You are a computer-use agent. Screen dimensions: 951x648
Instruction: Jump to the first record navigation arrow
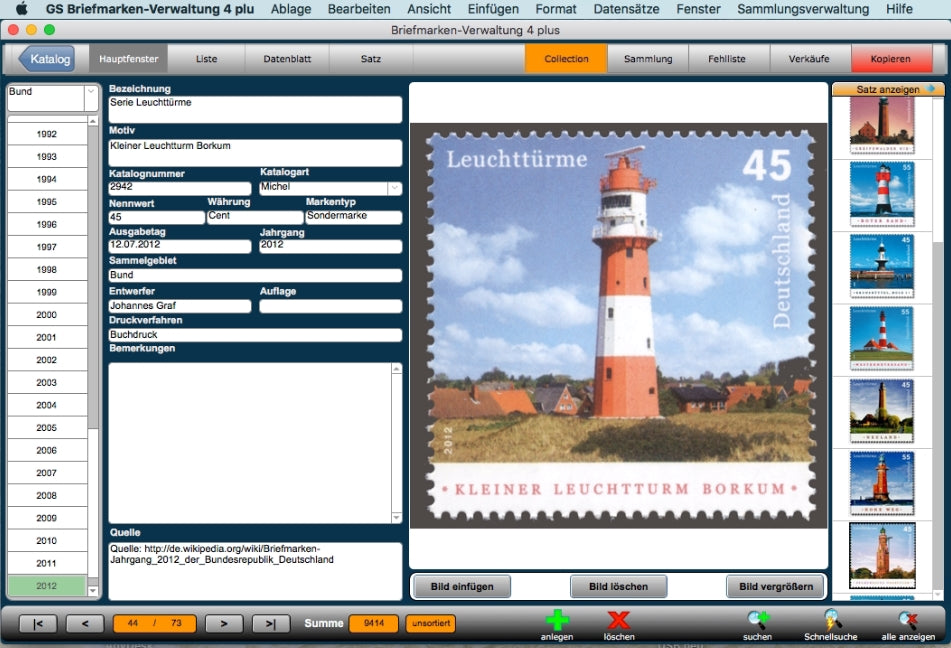39,623
